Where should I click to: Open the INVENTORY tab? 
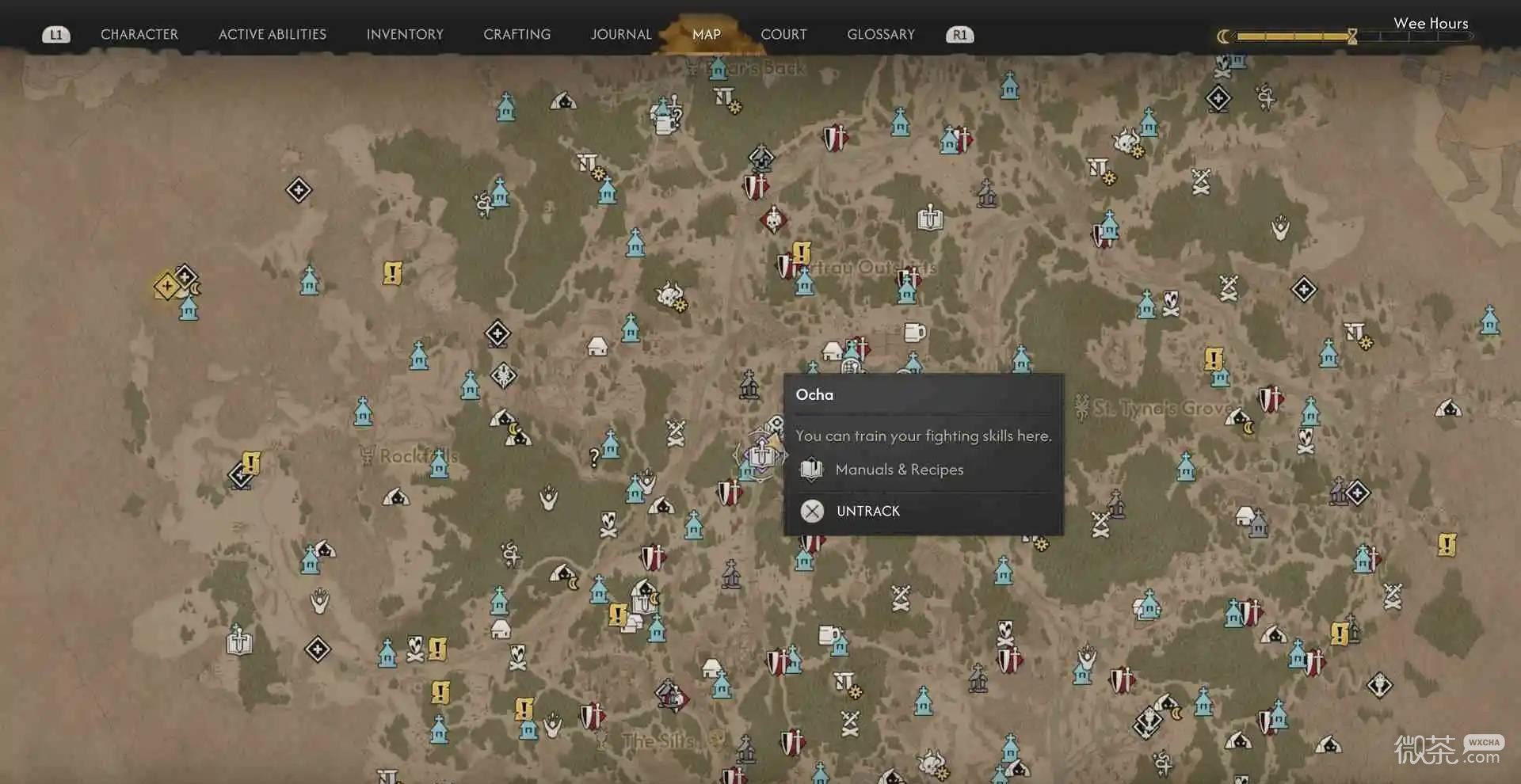pos(405,35)
